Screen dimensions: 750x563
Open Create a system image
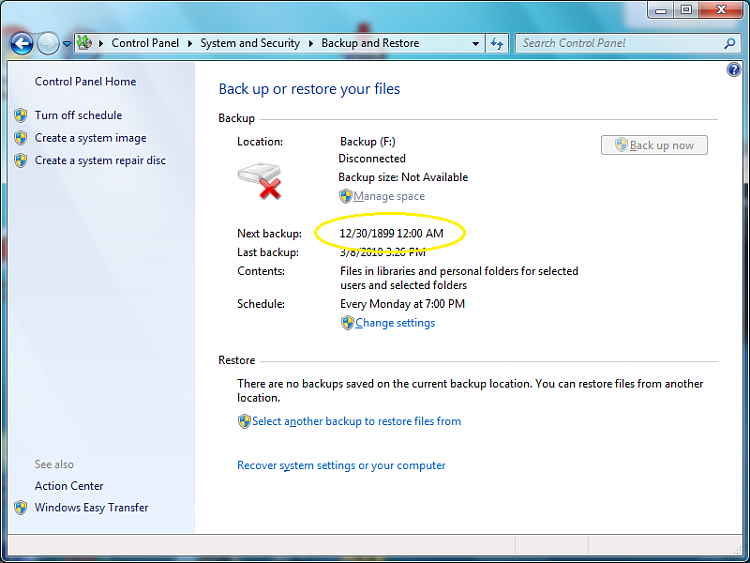(x=90, y=138)
